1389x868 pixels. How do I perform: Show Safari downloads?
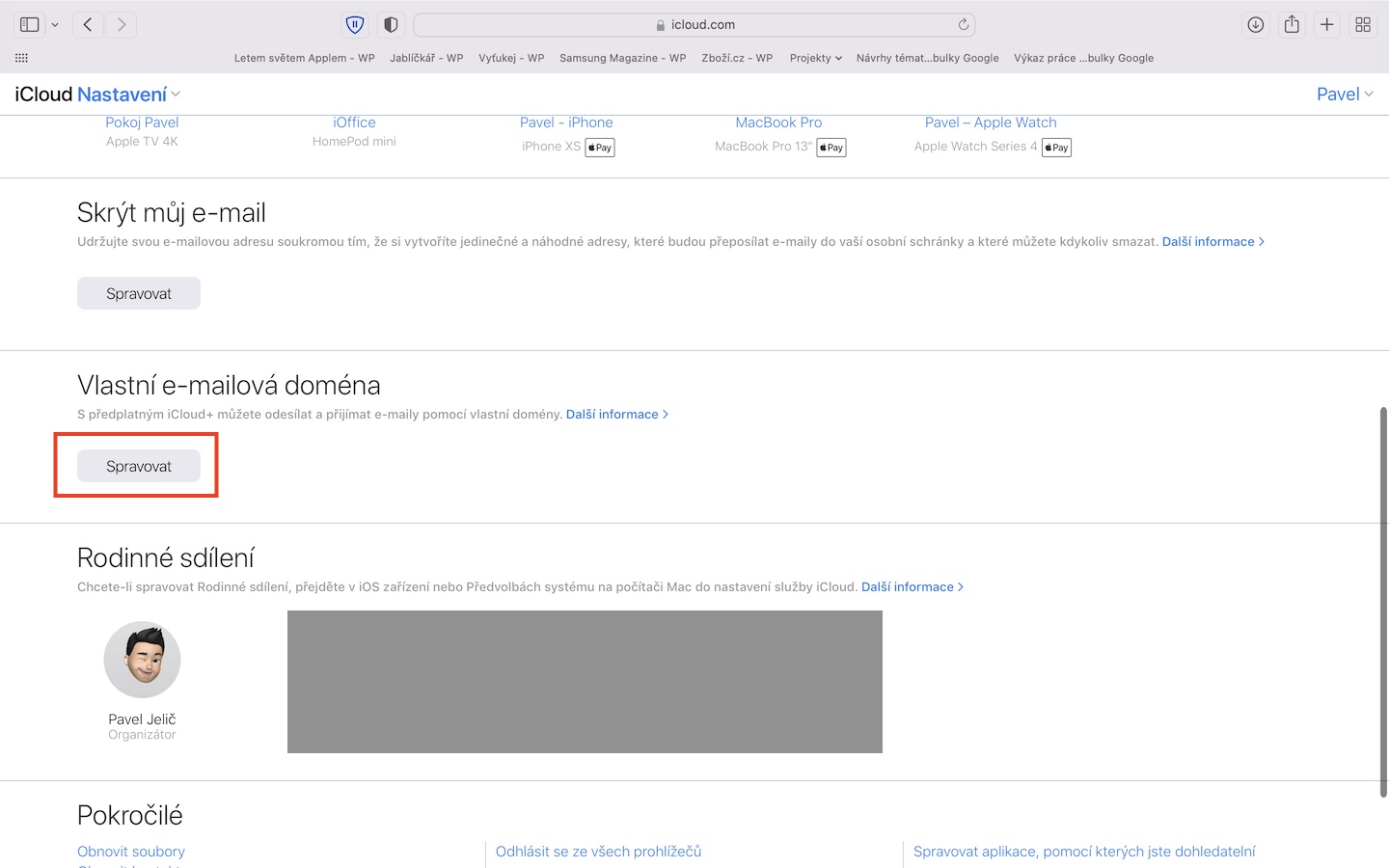pyautogui.click(x=1255, y=25)
